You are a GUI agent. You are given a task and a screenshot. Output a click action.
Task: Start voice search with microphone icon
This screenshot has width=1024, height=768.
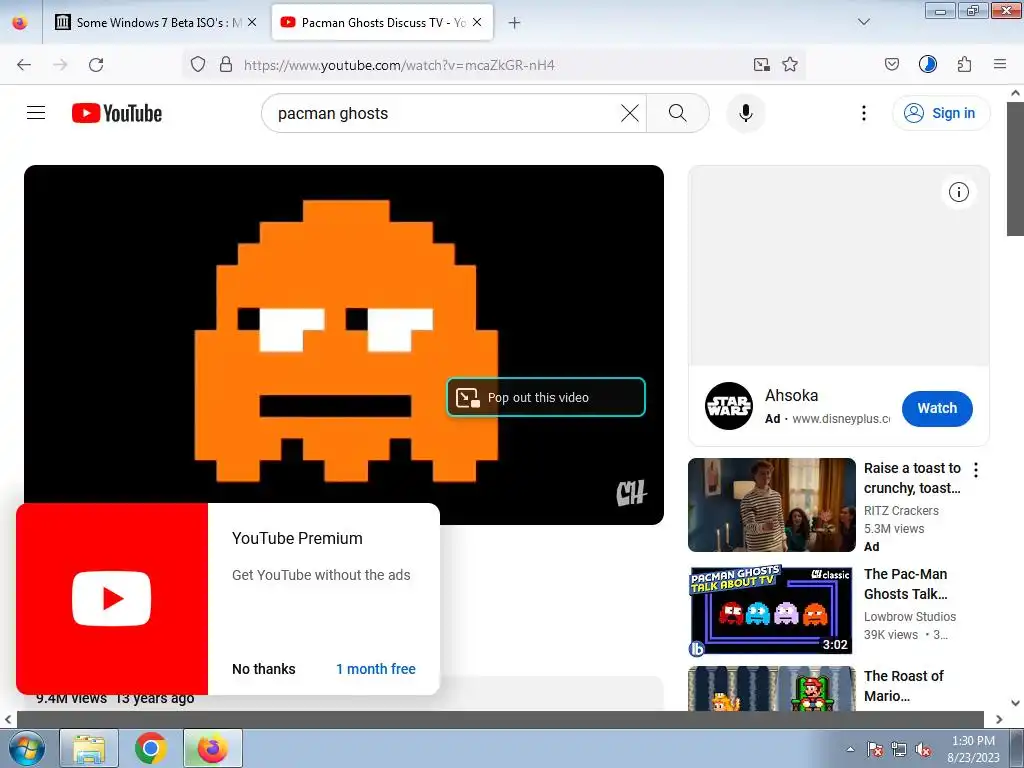point(745,113)
